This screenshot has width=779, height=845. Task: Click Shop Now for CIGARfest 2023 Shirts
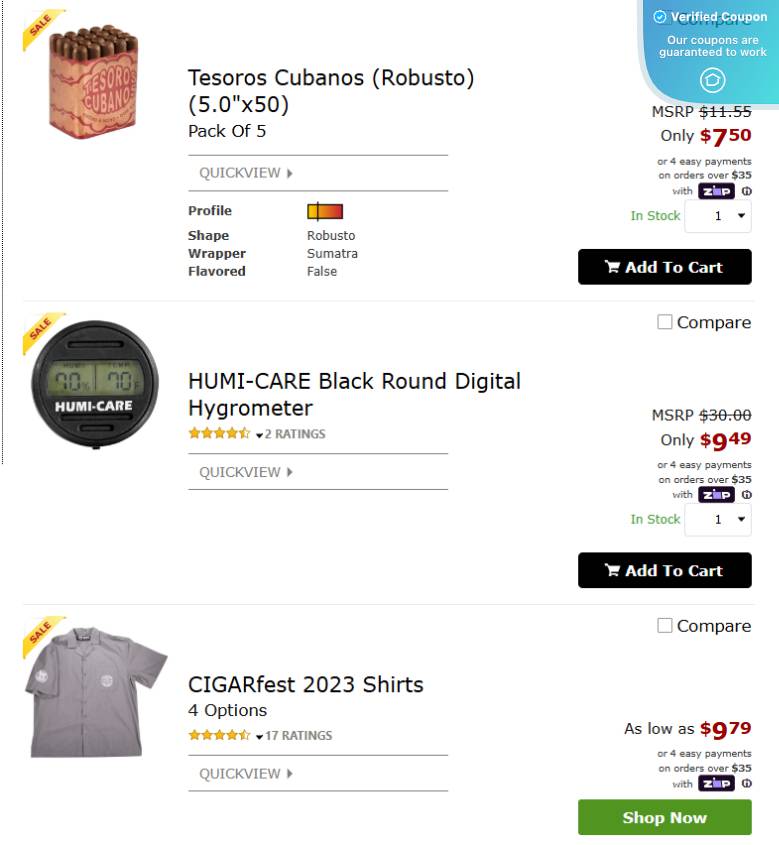(664, 817)
